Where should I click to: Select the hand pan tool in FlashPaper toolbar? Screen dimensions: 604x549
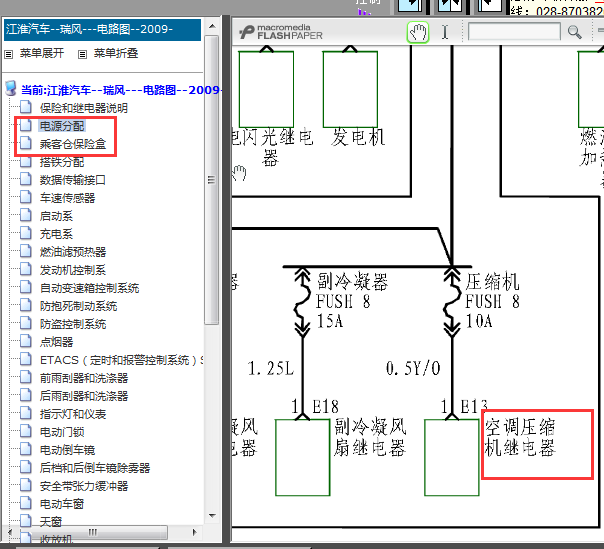(x=418, y=32)
